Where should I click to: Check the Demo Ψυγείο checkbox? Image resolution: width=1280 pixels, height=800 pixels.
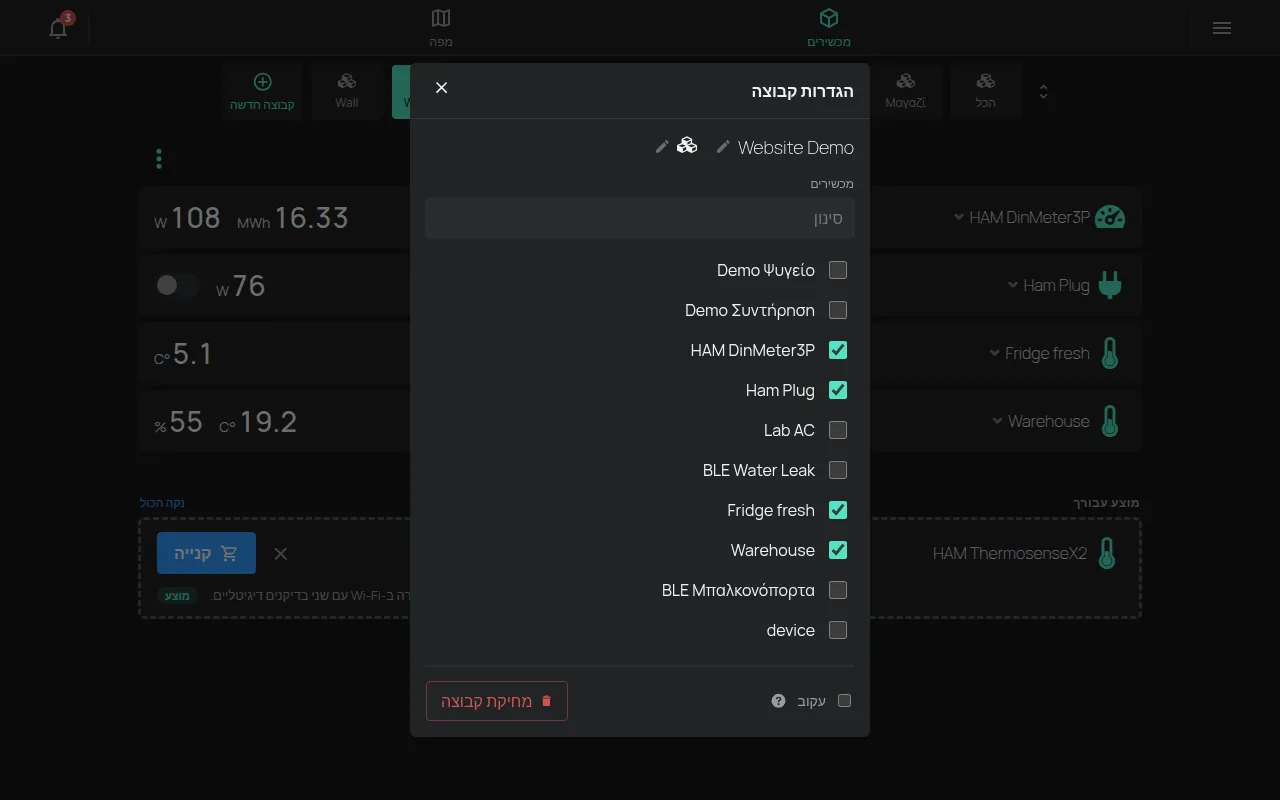838,270
